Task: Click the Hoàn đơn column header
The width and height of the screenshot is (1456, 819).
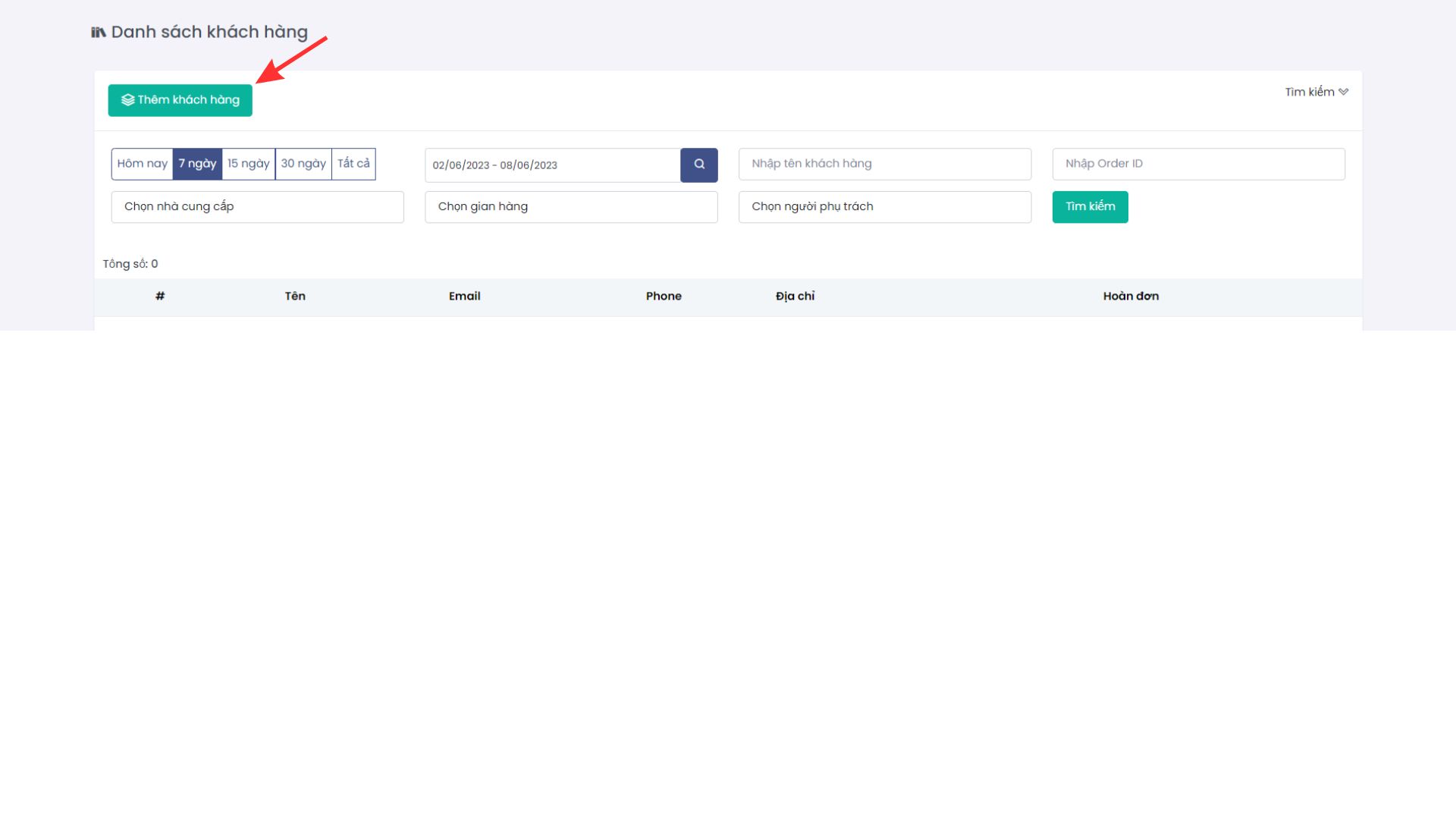Action: (x=1131, y=297)
